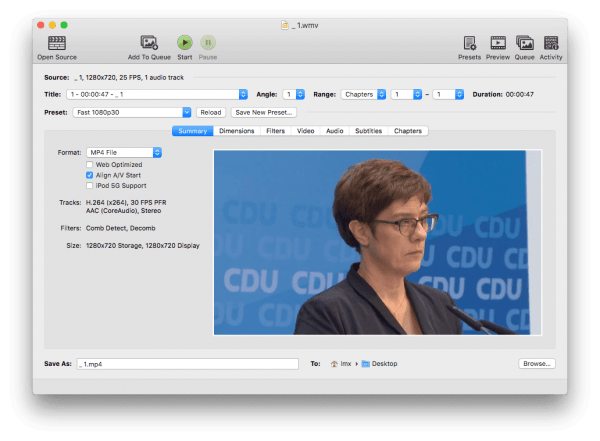Viewport: 600px width, 441px height.
Task: Click the Add To Queue icon
Action: pos(149,43)
